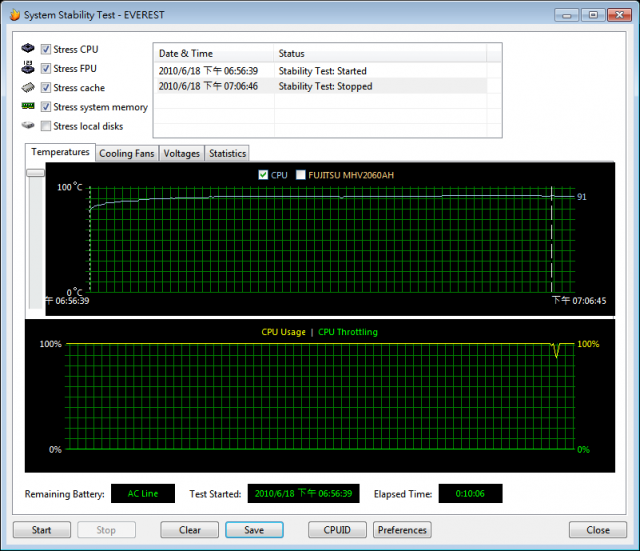Disable the Stress FPU checkbox
The image size is (640, 551).
(46, 68)
